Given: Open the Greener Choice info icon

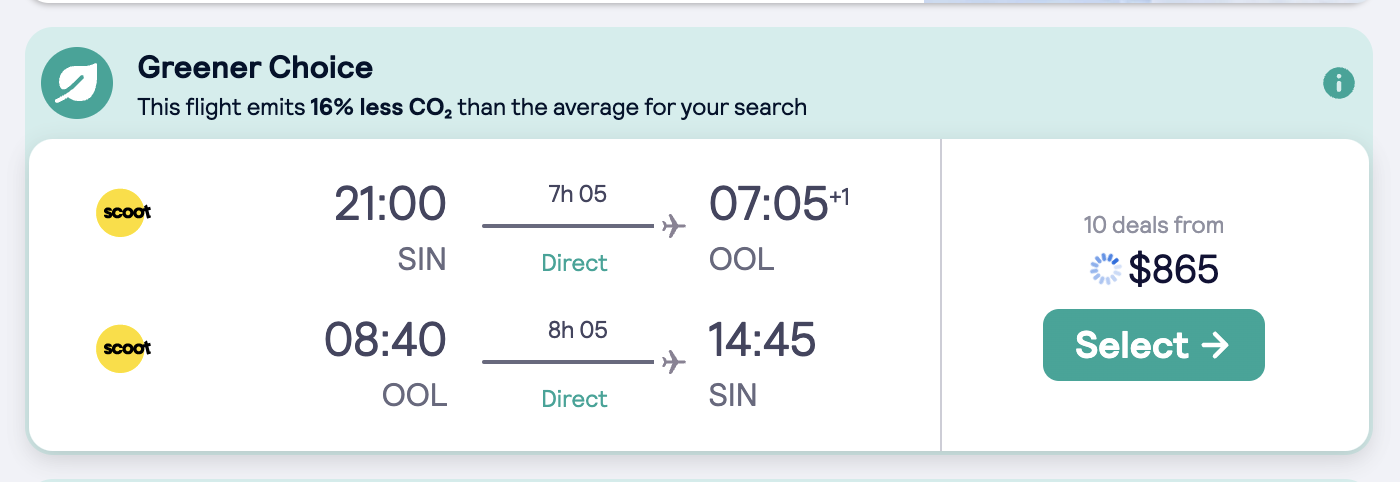Looking at the screenshot, I should [x=1338, y=82].
